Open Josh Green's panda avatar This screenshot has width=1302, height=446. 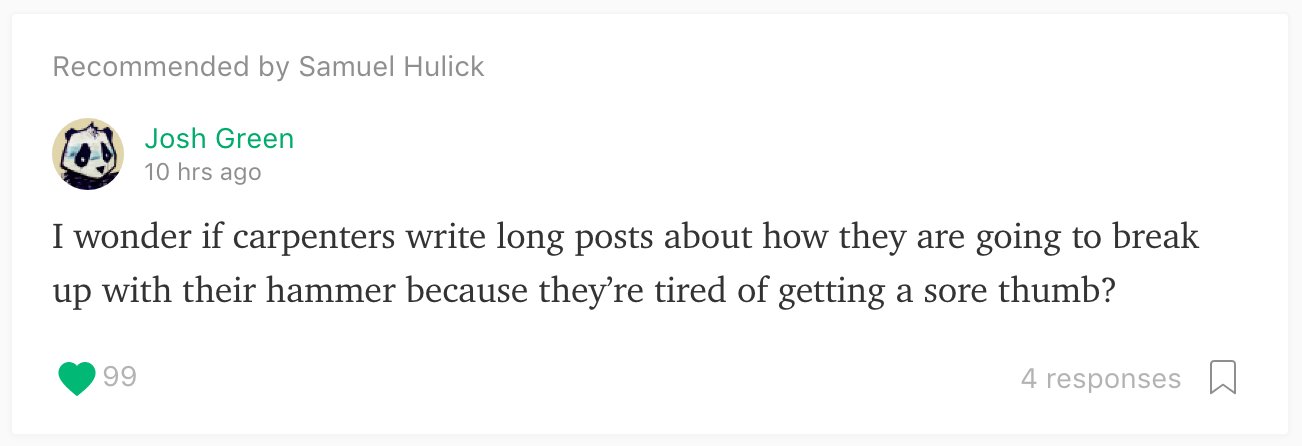[x=88, y=154]
